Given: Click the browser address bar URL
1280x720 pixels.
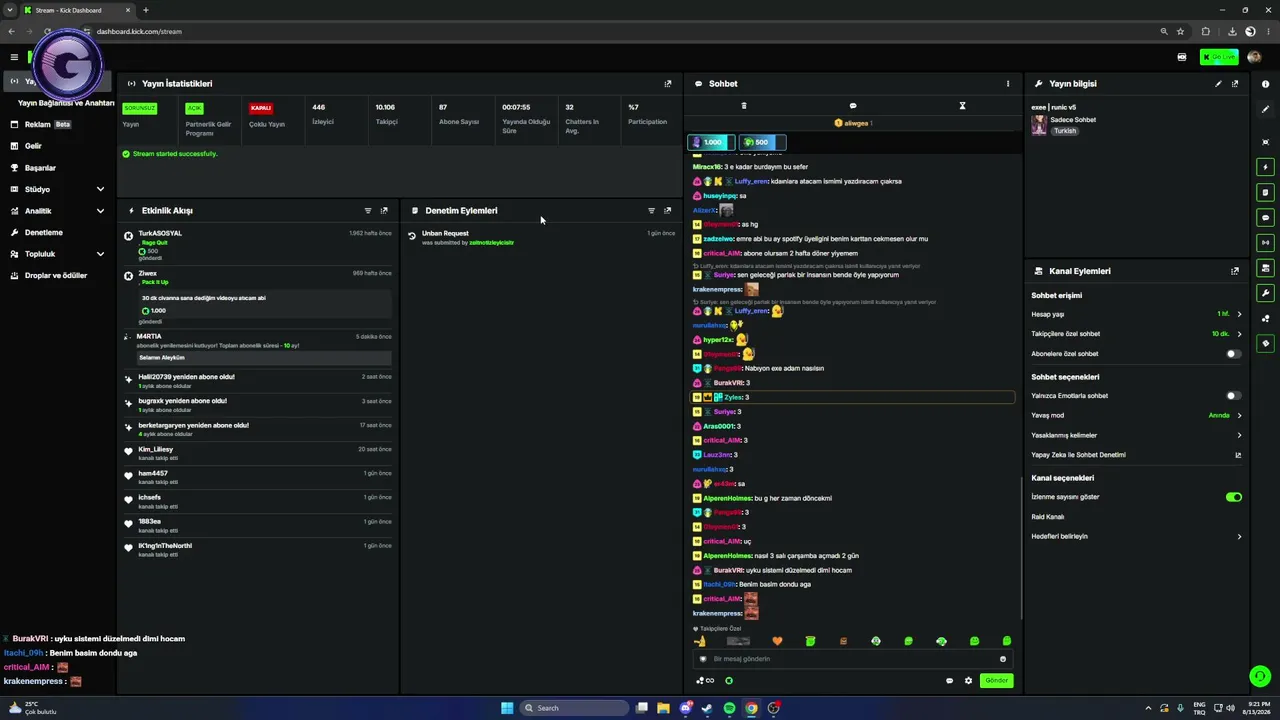Looking at the screenshot, I should click(x=139, y=32).
